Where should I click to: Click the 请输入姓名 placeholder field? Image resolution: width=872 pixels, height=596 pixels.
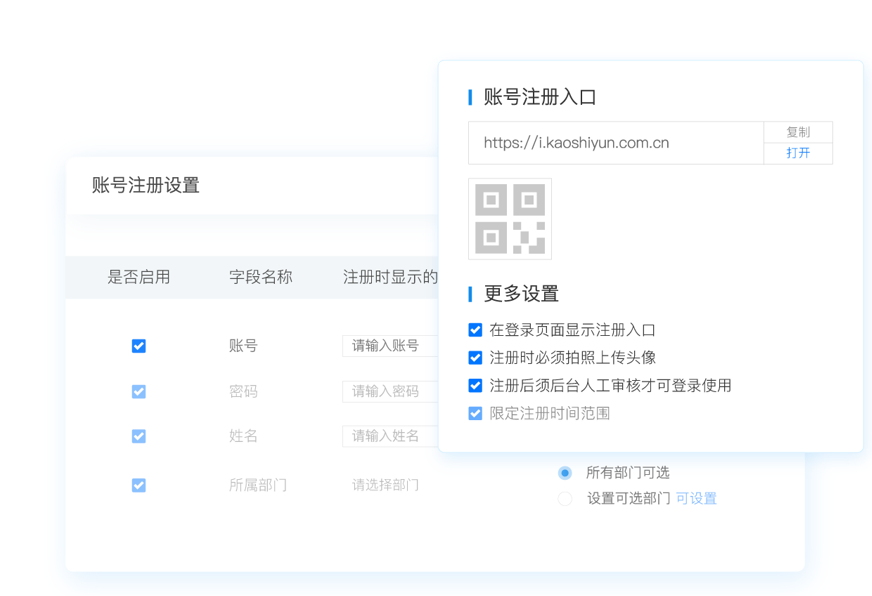(389, 436)
